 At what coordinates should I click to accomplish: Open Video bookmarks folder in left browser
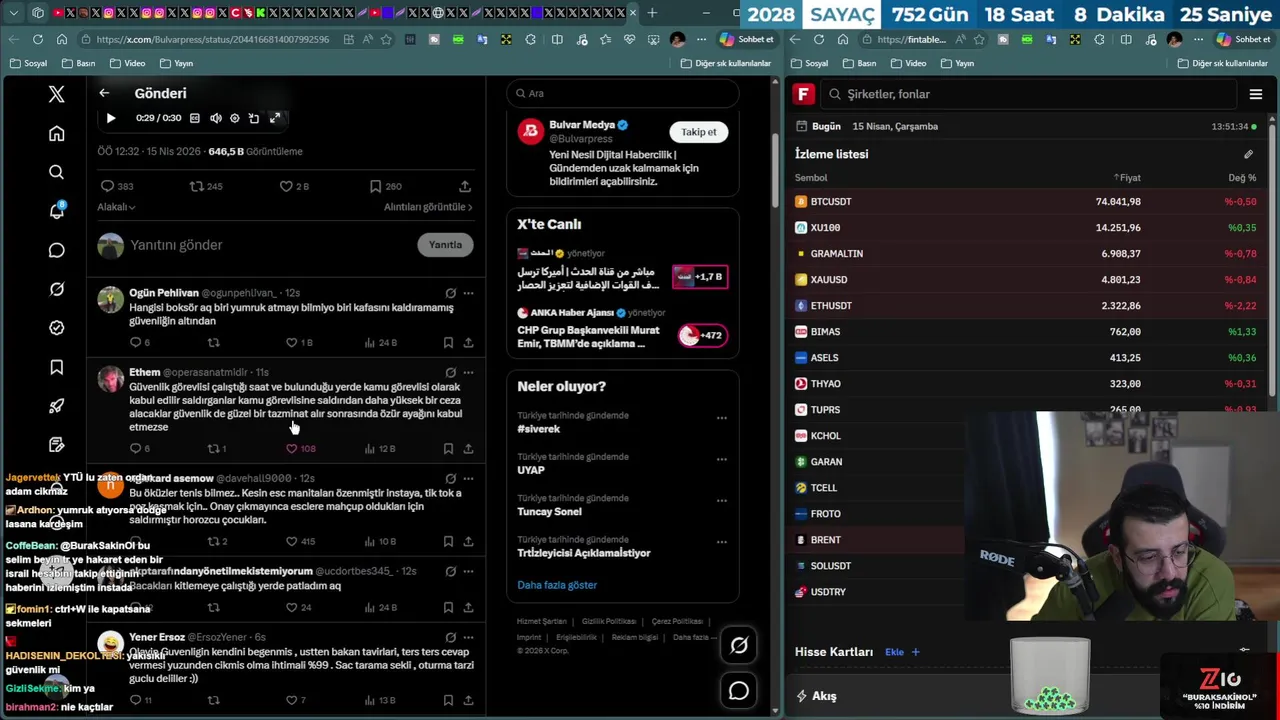point(127,63)
